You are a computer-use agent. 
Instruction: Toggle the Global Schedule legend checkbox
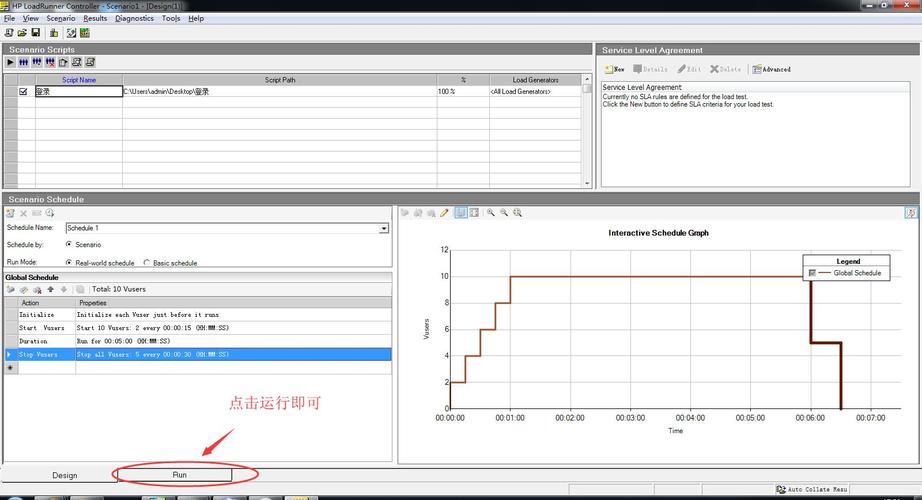[812, 273]
